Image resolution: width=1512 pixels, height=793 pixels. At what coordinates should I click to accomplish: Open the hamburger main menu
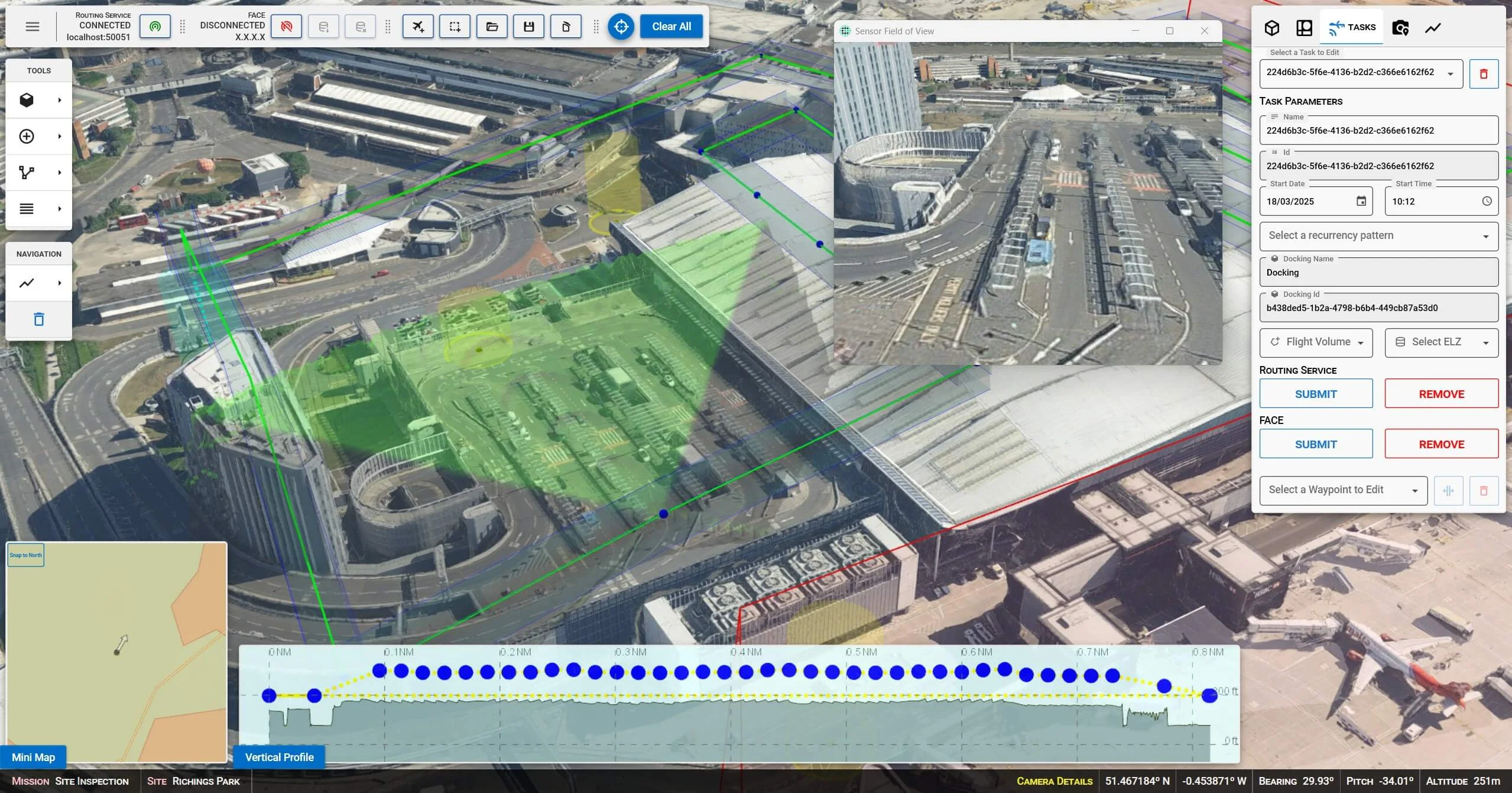click(33, 27)
